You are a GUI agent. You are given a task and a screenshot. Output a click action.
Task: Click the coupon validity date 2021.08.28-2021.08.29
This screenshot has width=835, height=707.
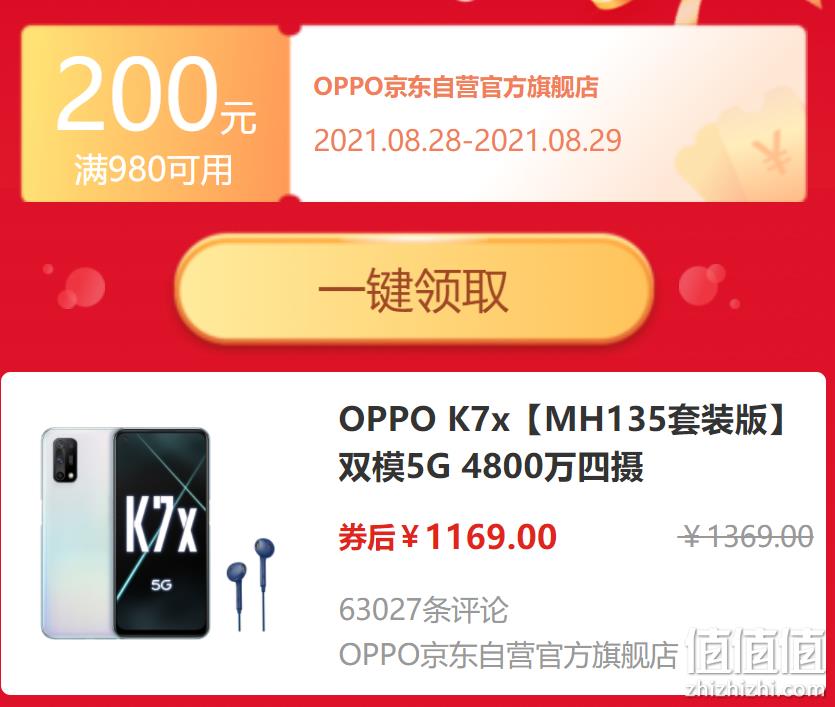[468, 141]
